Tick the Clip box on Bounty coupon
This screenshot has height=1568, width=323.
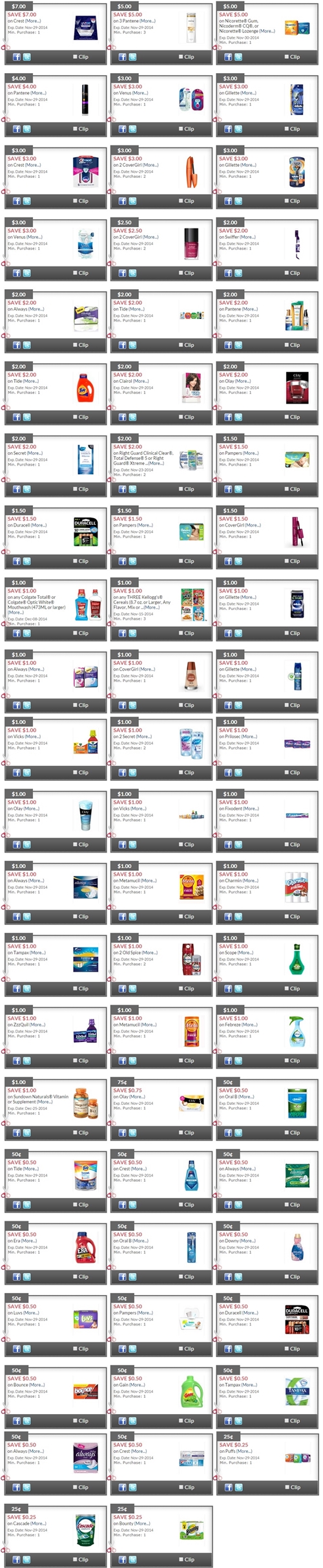(x=182, y=1560)
